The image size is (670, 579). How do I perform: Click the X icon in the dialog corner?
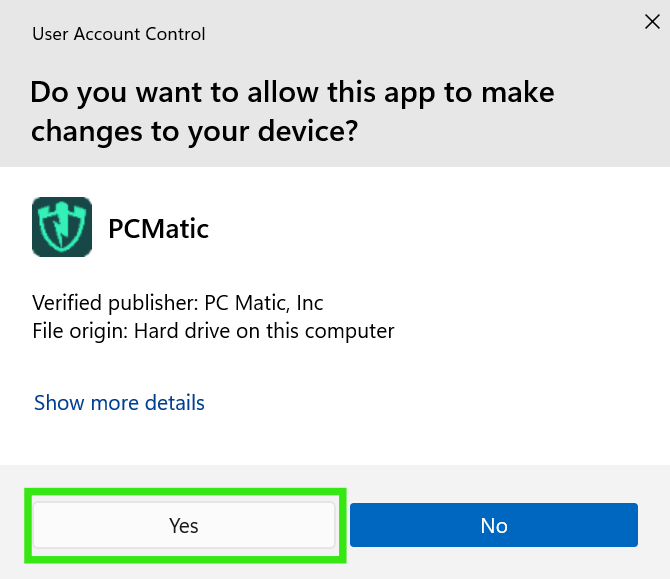pyautogui.click(x=652, y=21)
